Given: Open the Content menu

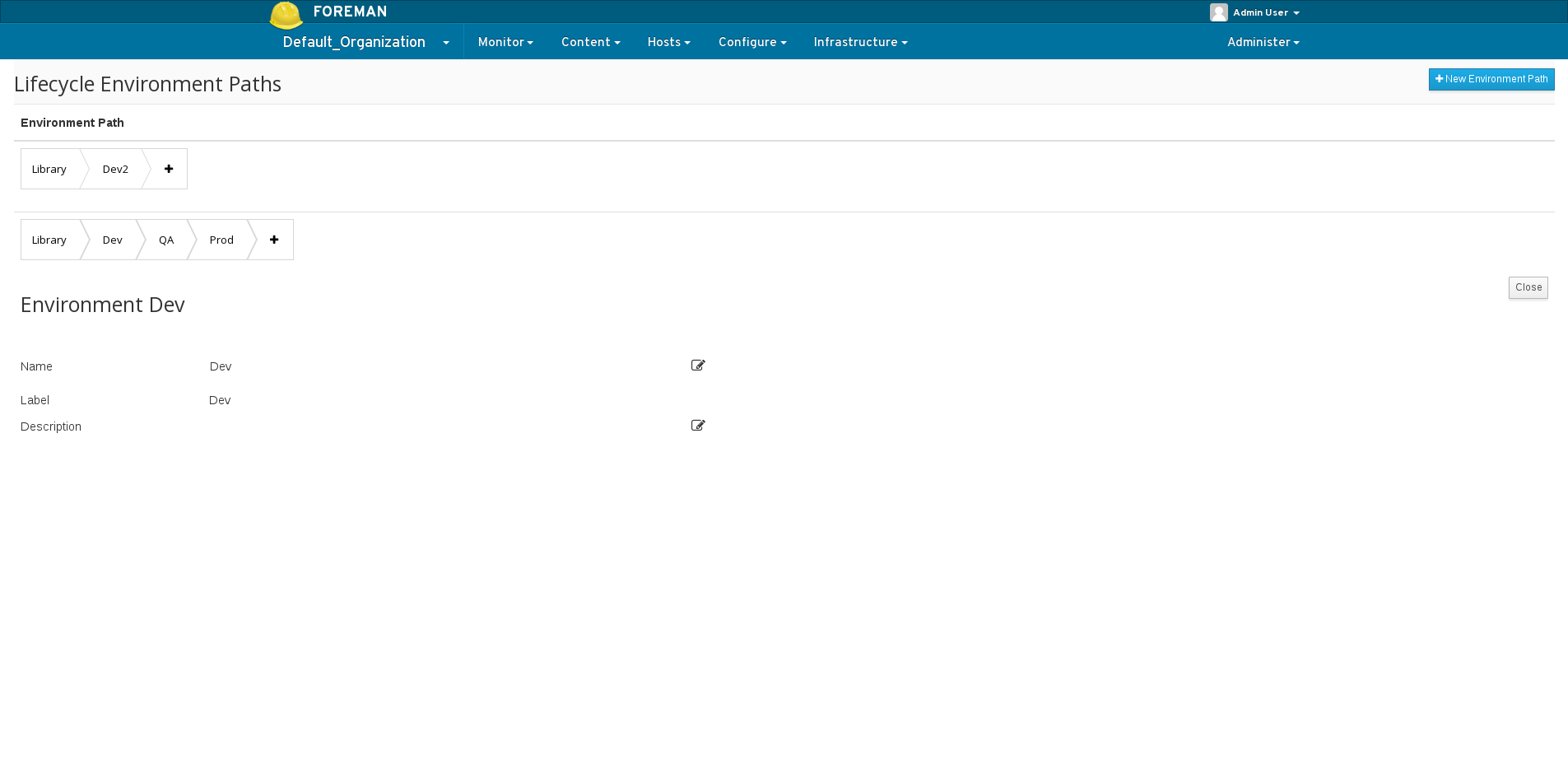Looking at the screenshot, I should (x=590, y=42).
